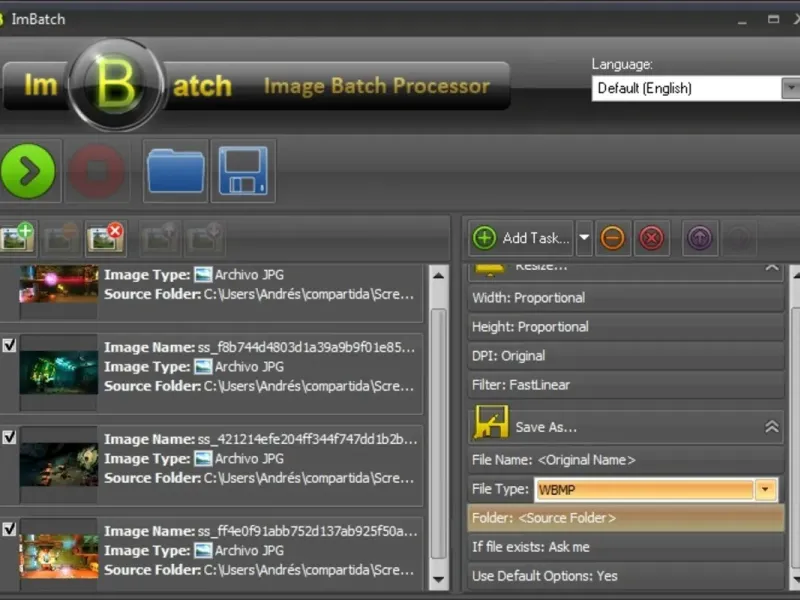The image size is (800, 600).
Task: Edit Height: Proportional setting
Action: tap(626, 327)
